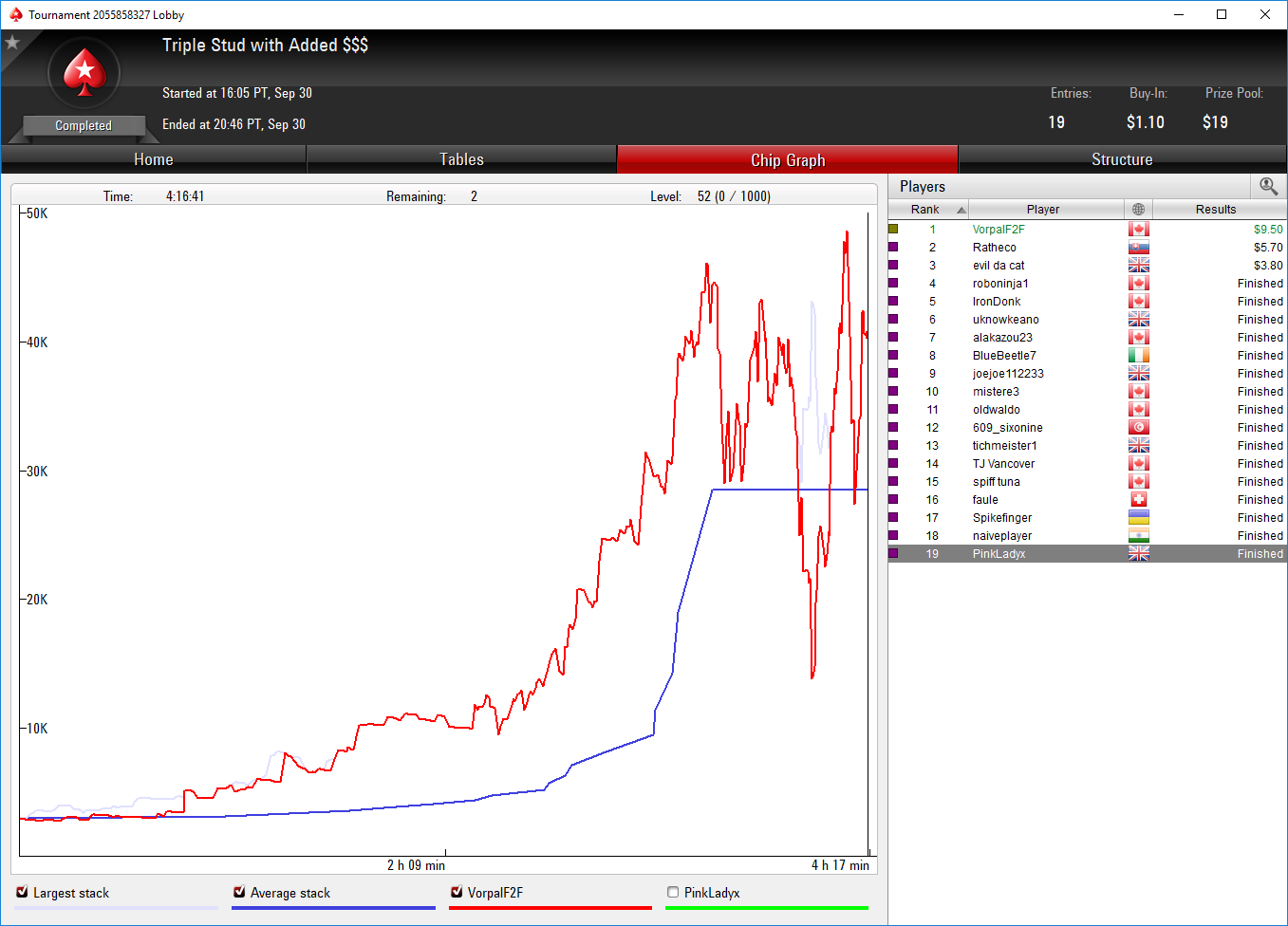Click the purple color marker beside Ratheco
Screen dimensions: 1288x926
pyautogui.click(x=893, y=247)
